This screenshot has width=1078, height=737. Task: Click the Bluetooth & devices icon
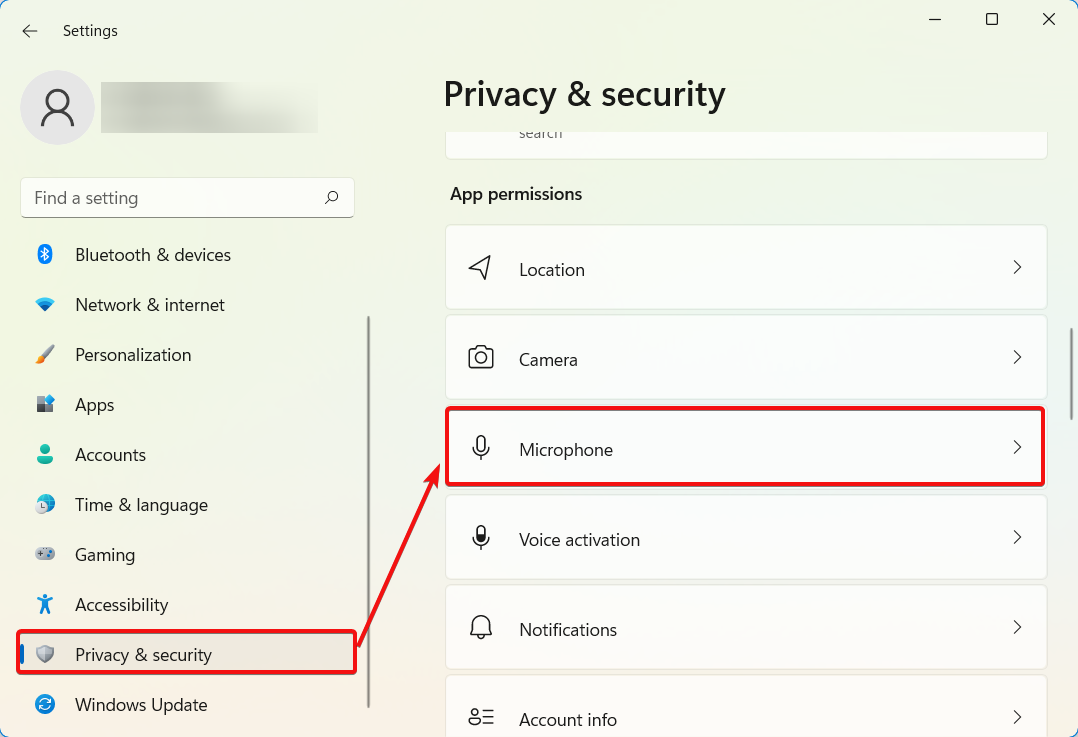point(45,254)
